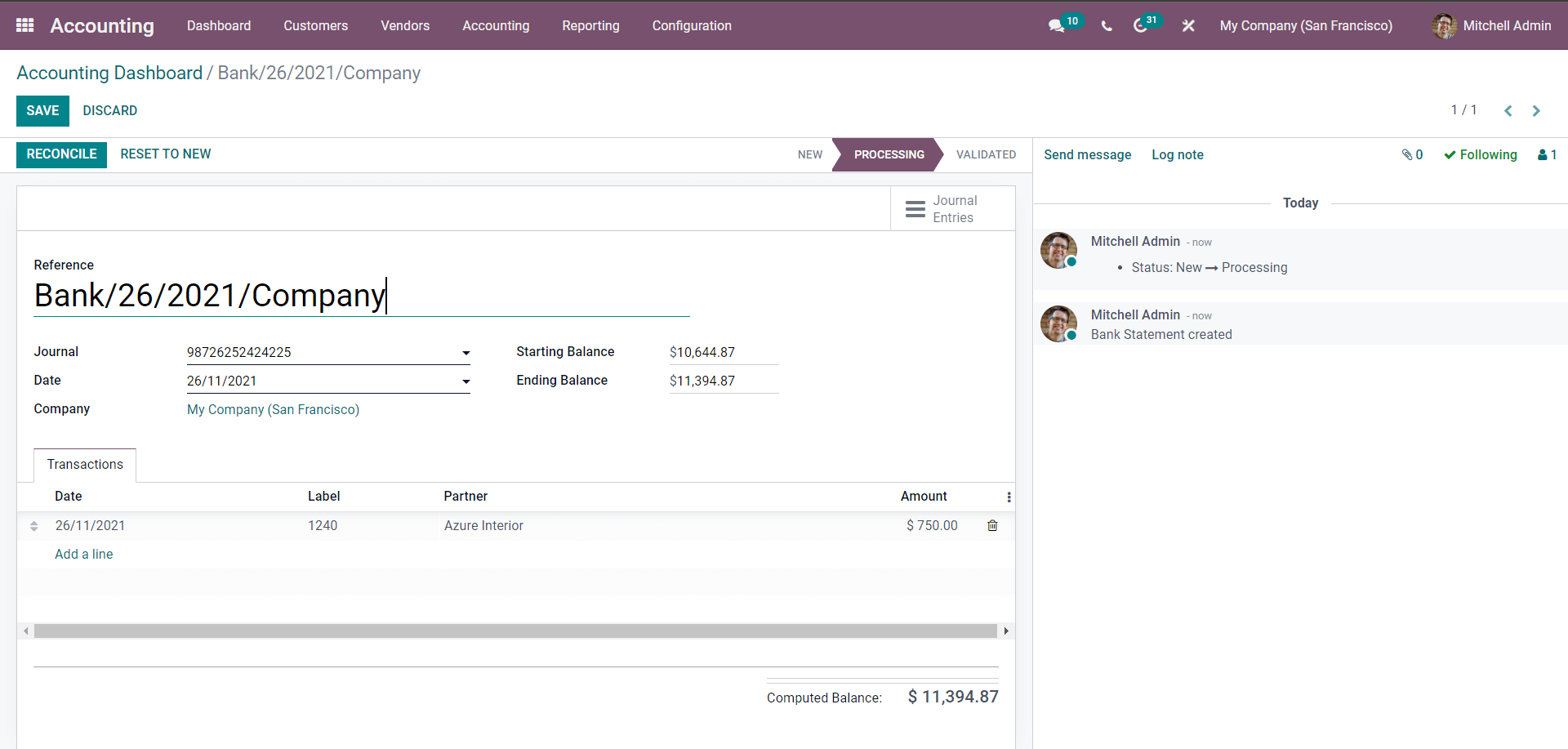Click Mitchell Admin's avatar on Bank Statement created message
The height and width of the screenshot is (749, 1568).
(1058, 323)
